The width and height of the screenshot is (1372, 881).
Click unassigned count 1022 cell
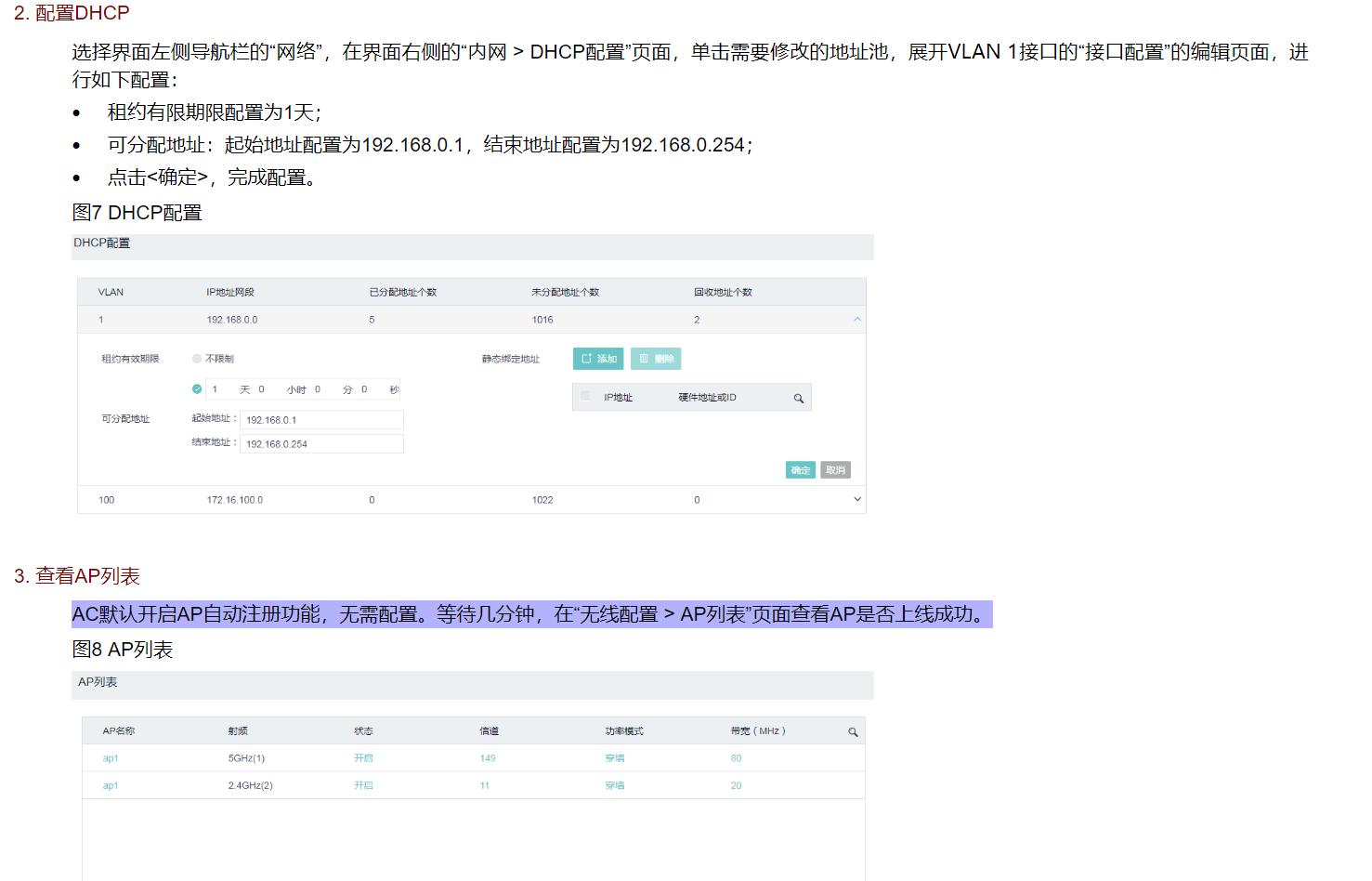coord(542,500)
